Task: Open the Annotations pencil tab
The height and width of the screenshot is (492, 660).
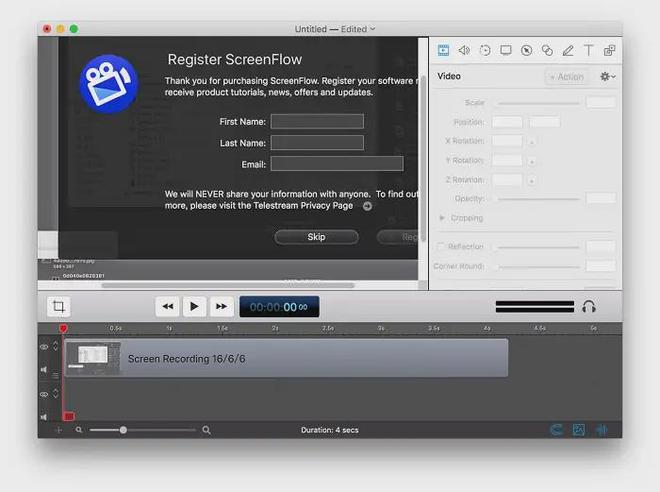Action: point(568,50)
